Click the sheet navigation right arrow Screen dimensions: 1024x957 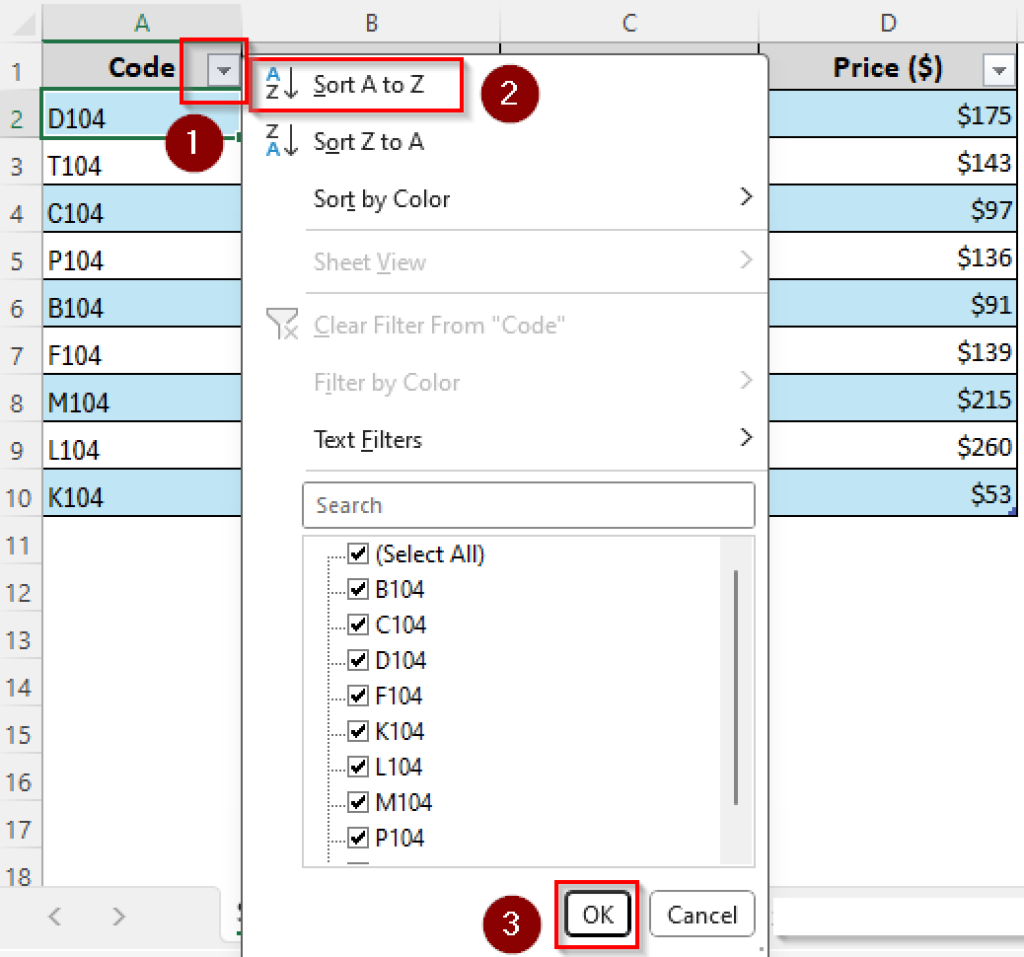tap(118, 916)
